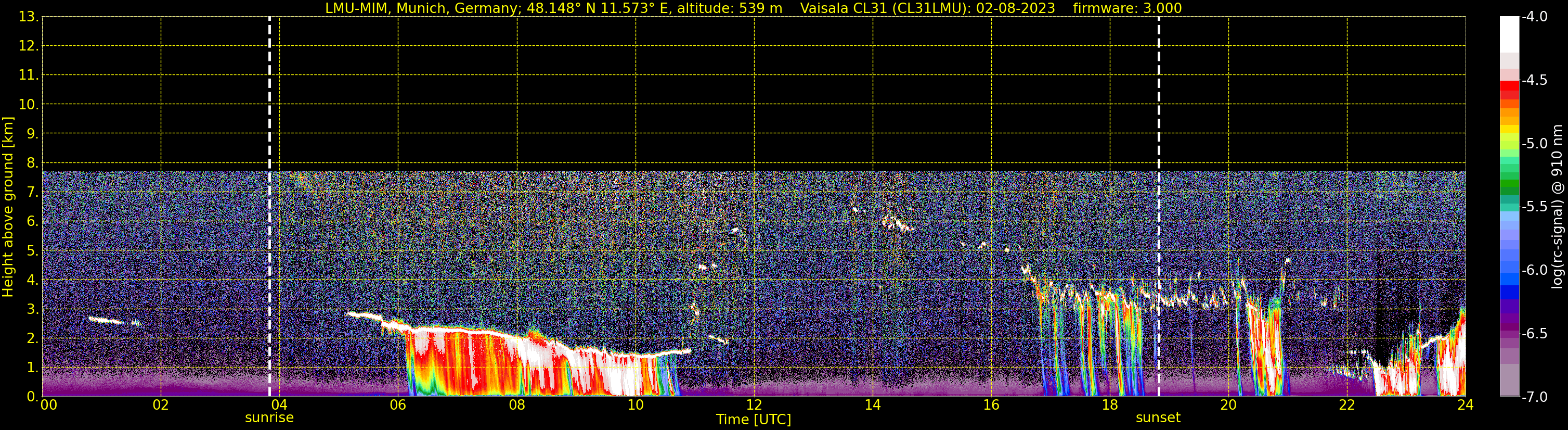The width and height of the screenshot is (1568, 430).
Task: Click the white dashed sunset line
Action: click(1158, 206)
